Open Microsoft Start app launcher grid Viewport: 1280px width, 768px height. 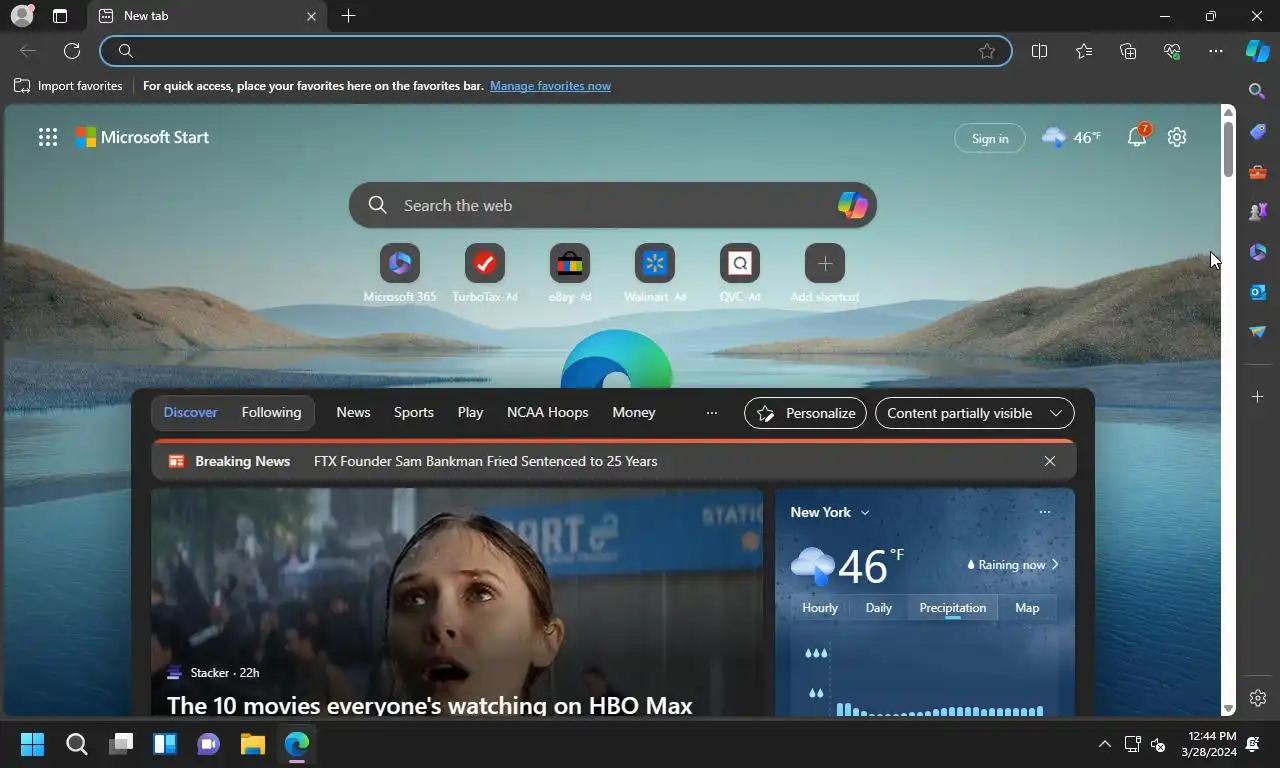(x=48, y=137)
